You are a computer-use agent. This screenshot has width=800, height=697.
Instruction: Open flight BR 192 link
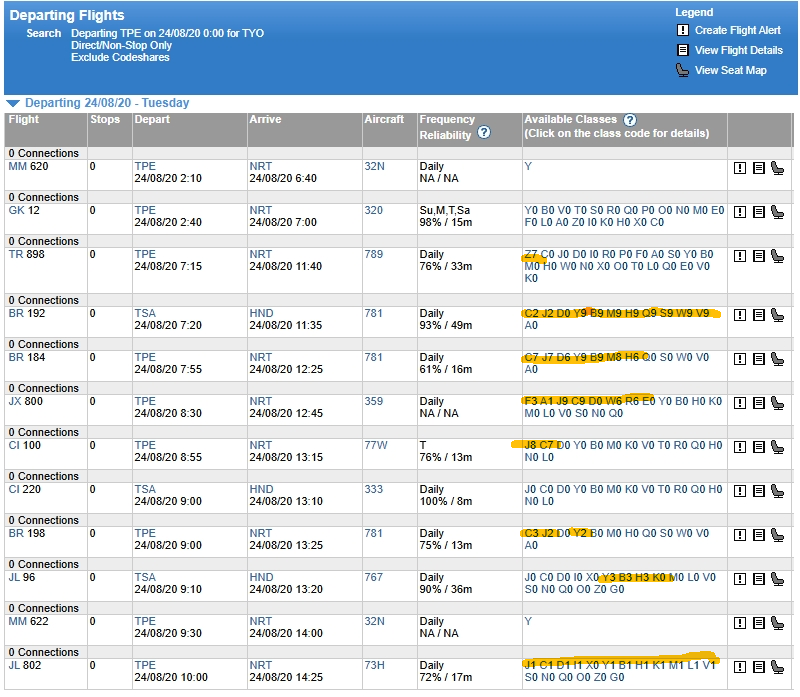coord(27,313)
